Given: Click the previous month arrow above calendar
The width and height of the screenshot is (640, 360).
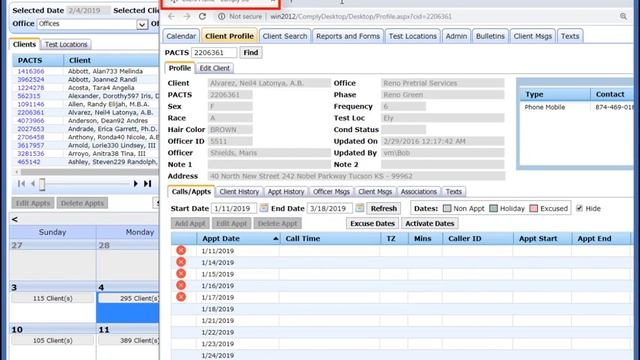Looking at the screenshot, I should [x=15, y=220].
